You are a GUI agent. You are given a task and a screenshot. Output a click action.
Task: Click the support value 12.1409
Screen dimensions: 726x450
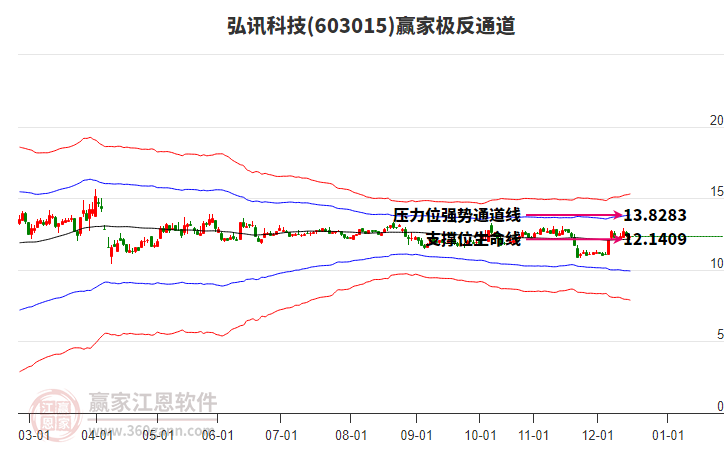655,239
